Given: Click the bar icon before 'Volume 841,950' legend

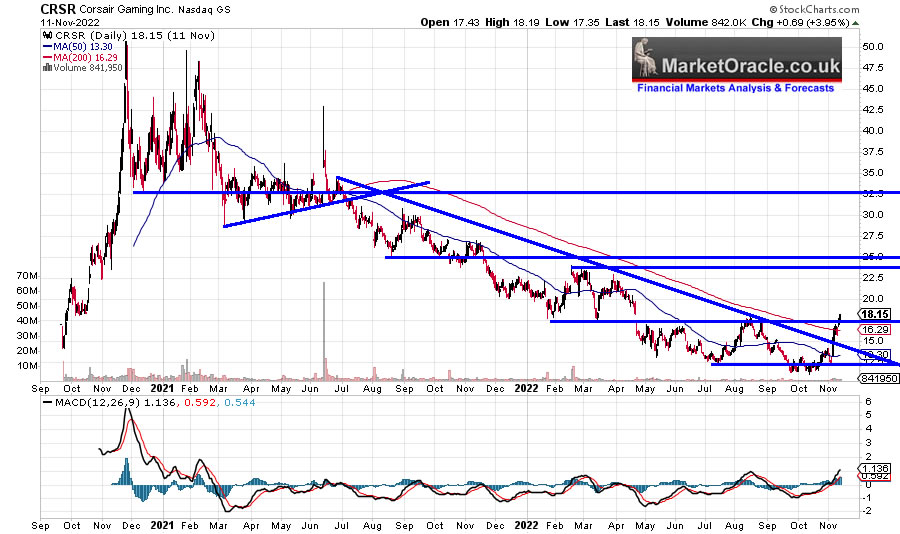Looking at the screenshot, I should tap(47, 68).
